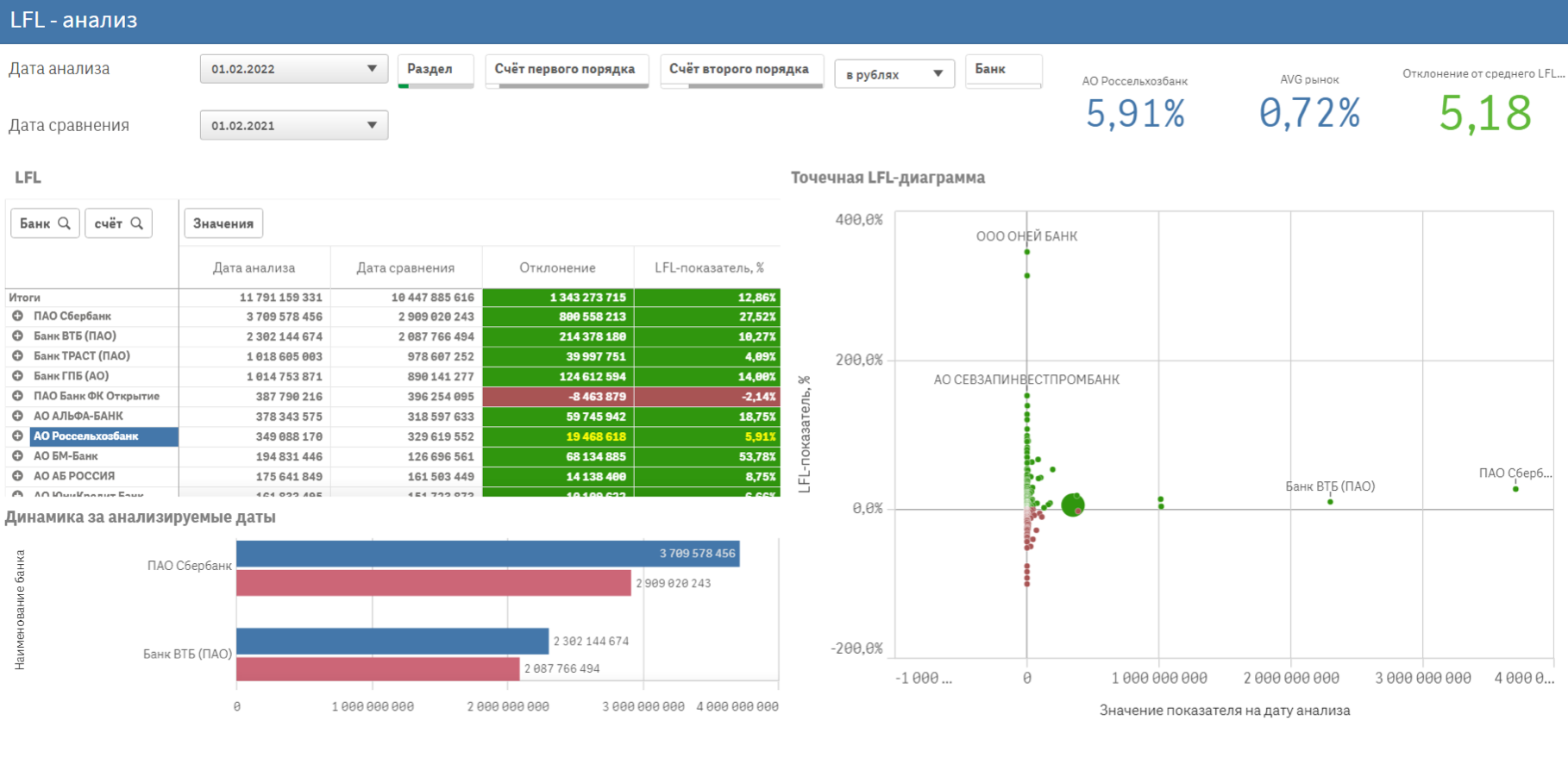Click the Точечная LFL-диаграмма chart title
The width and height of the screenshot is (1568, 771).
(887, 178)
